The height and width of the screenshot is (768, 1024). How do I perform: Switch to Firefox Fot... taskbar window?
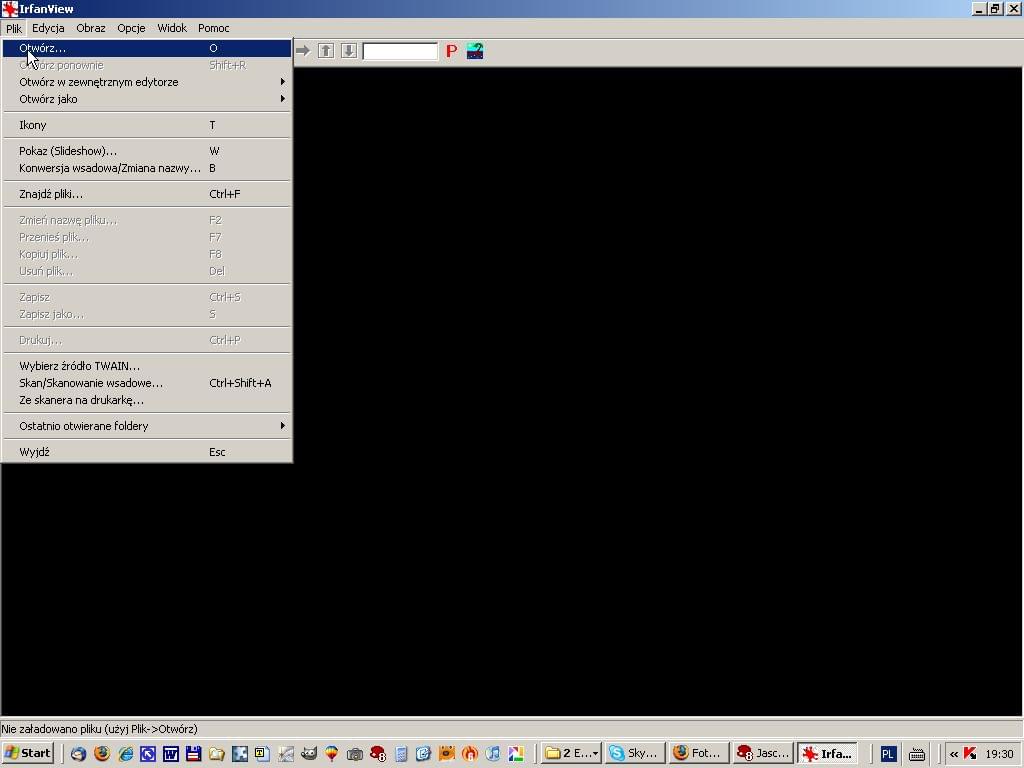click(699, 754)
